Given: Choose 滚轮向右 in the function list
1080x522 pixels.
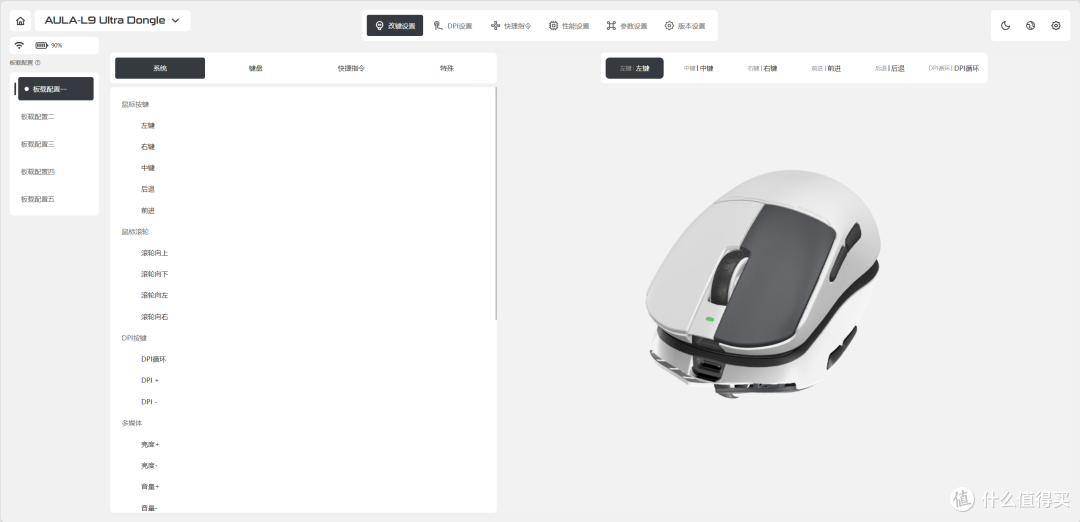Looking at the screenshot, I should click(x=154, y=317).
